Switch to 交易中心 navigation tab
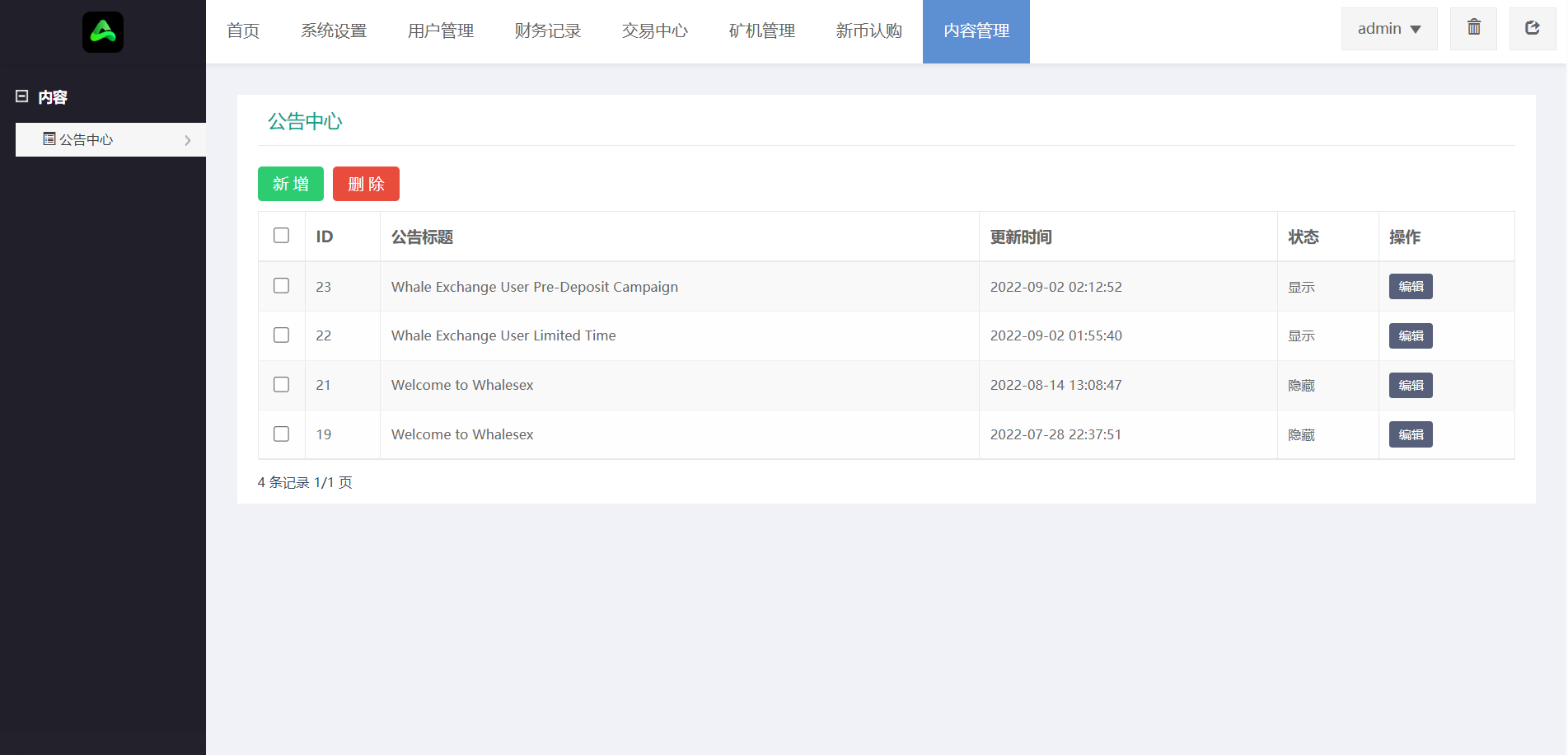The height and width of the screenshot is (755, 1568). 655,31
